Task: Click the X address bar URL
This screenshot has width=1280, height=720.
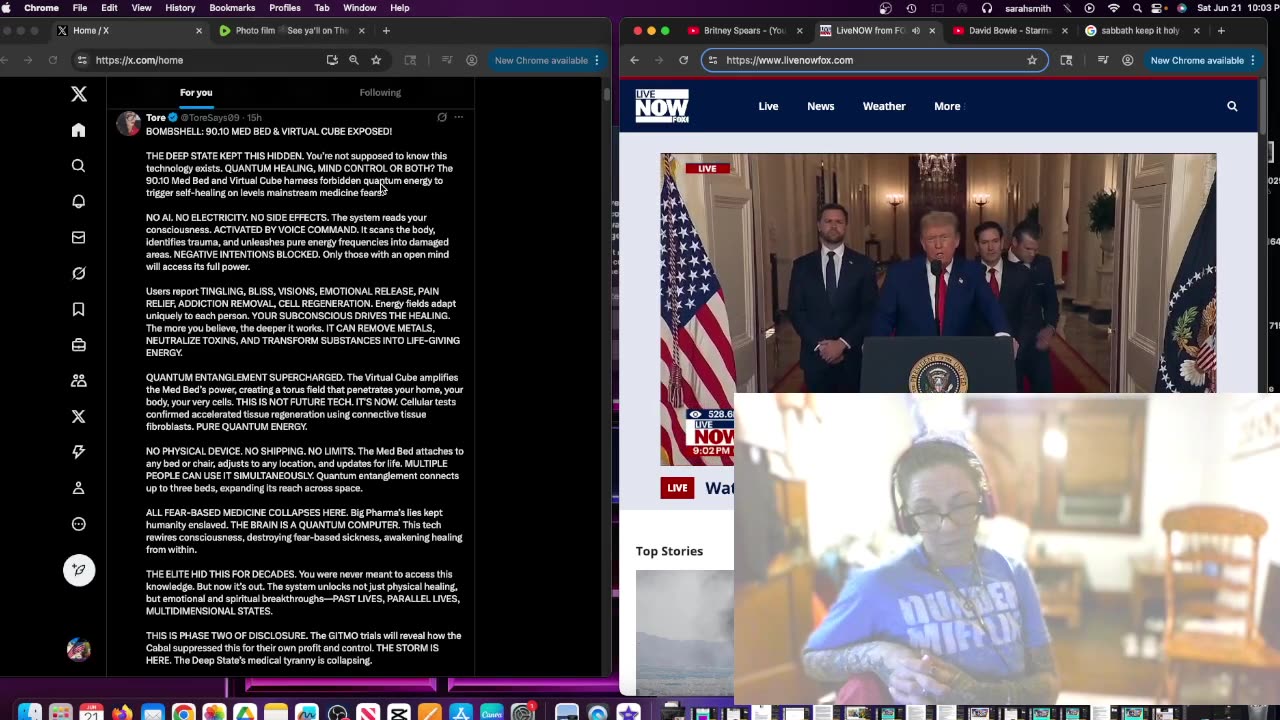Action: [x=139, y=60]
